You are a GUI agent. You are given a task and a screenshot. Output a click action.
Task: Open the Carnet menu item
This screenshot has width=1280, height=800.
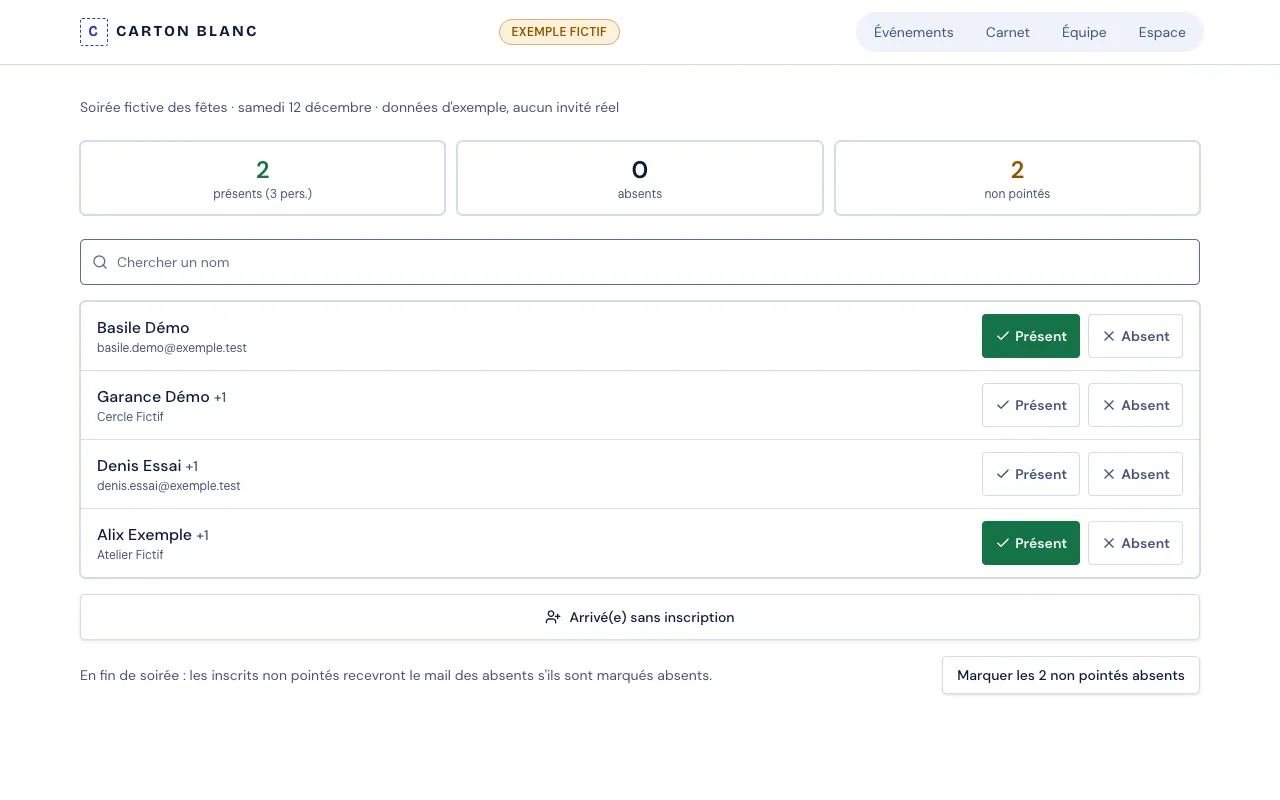pyautogui.click(x=1007, y=32)
